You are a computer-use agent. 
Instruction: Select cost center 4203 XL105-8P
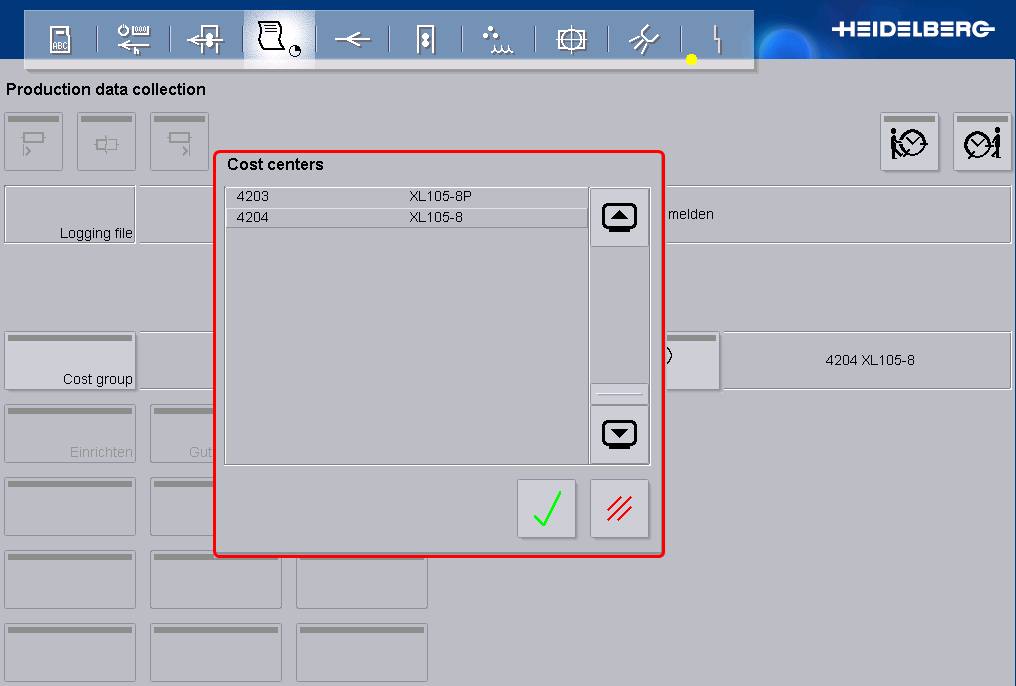point(405,196)
